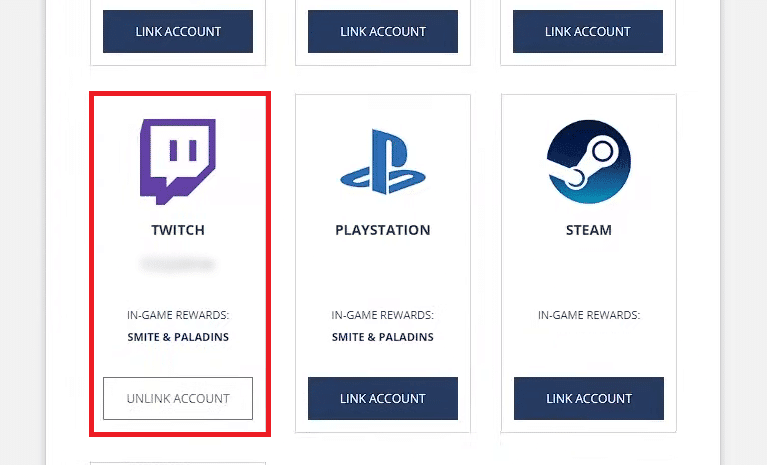This screenshot has width=767, height=465.
Task: Select the STEAM heading text
Action: tap(589, 230)
